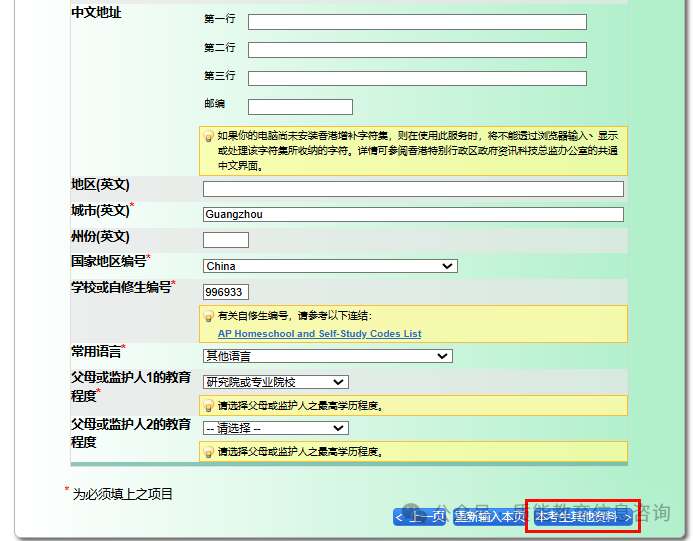The image size is (693, 541).
Task: Click the 地区(英文) input field
Action: pyautogui.click(x=413, y=189)
